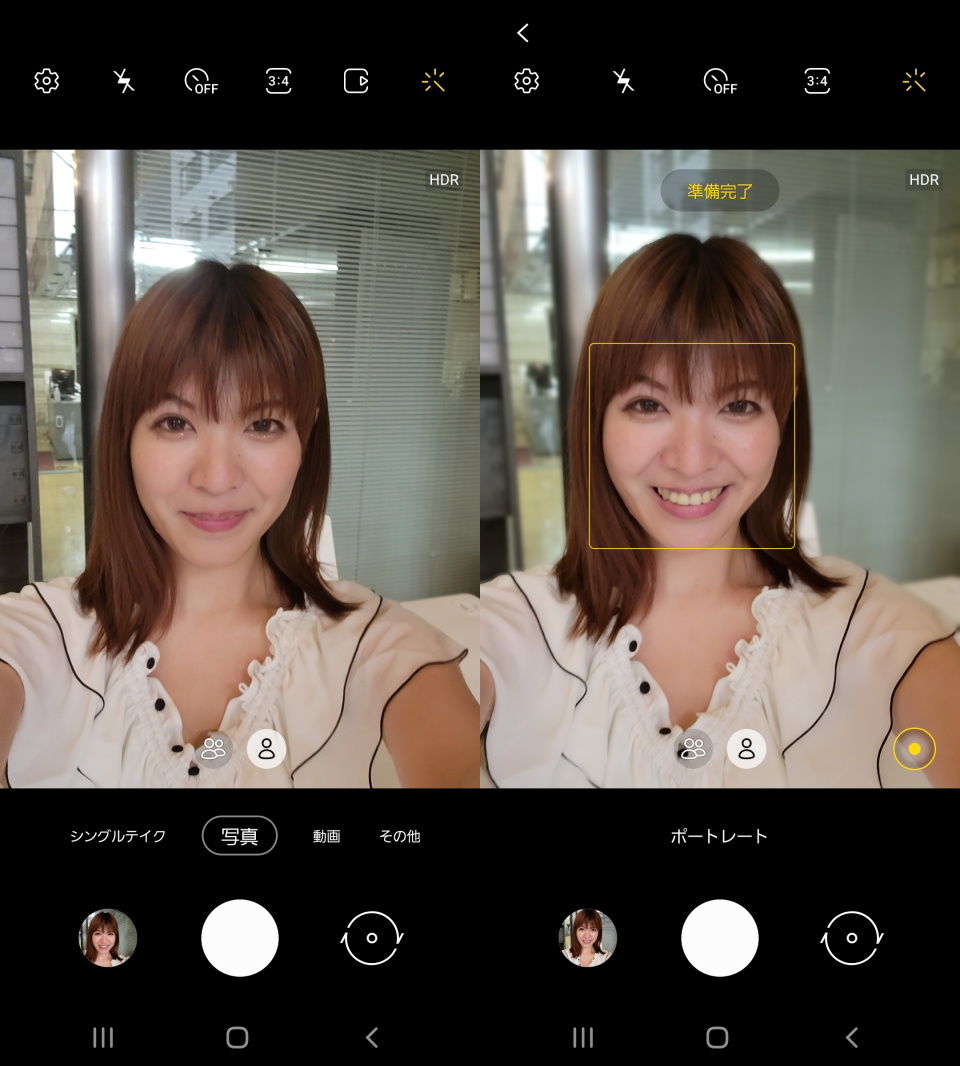The width and height of the screenshot is (960, 1066).
Task: Tap shutter button in portrait screen
Action: (719, 938)
